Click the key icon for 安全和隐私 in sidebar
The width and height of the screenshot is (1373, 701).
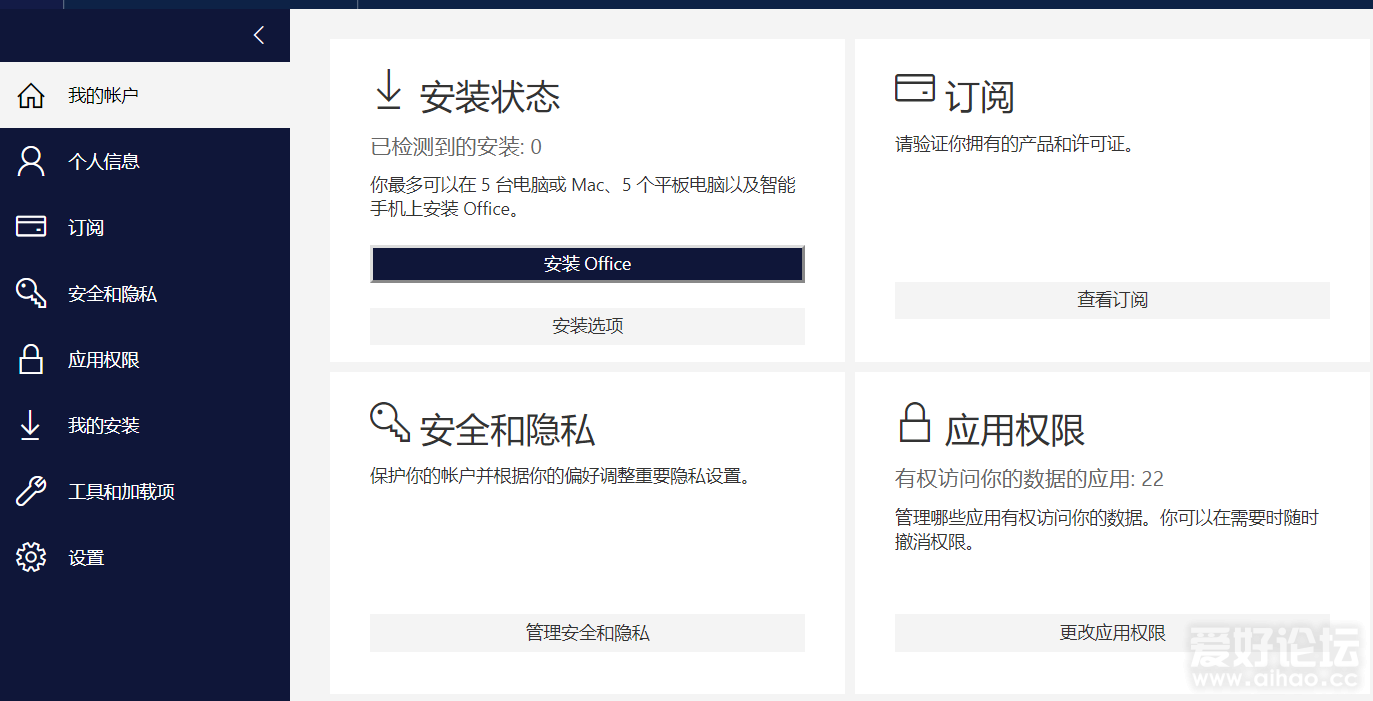[31, 293]
